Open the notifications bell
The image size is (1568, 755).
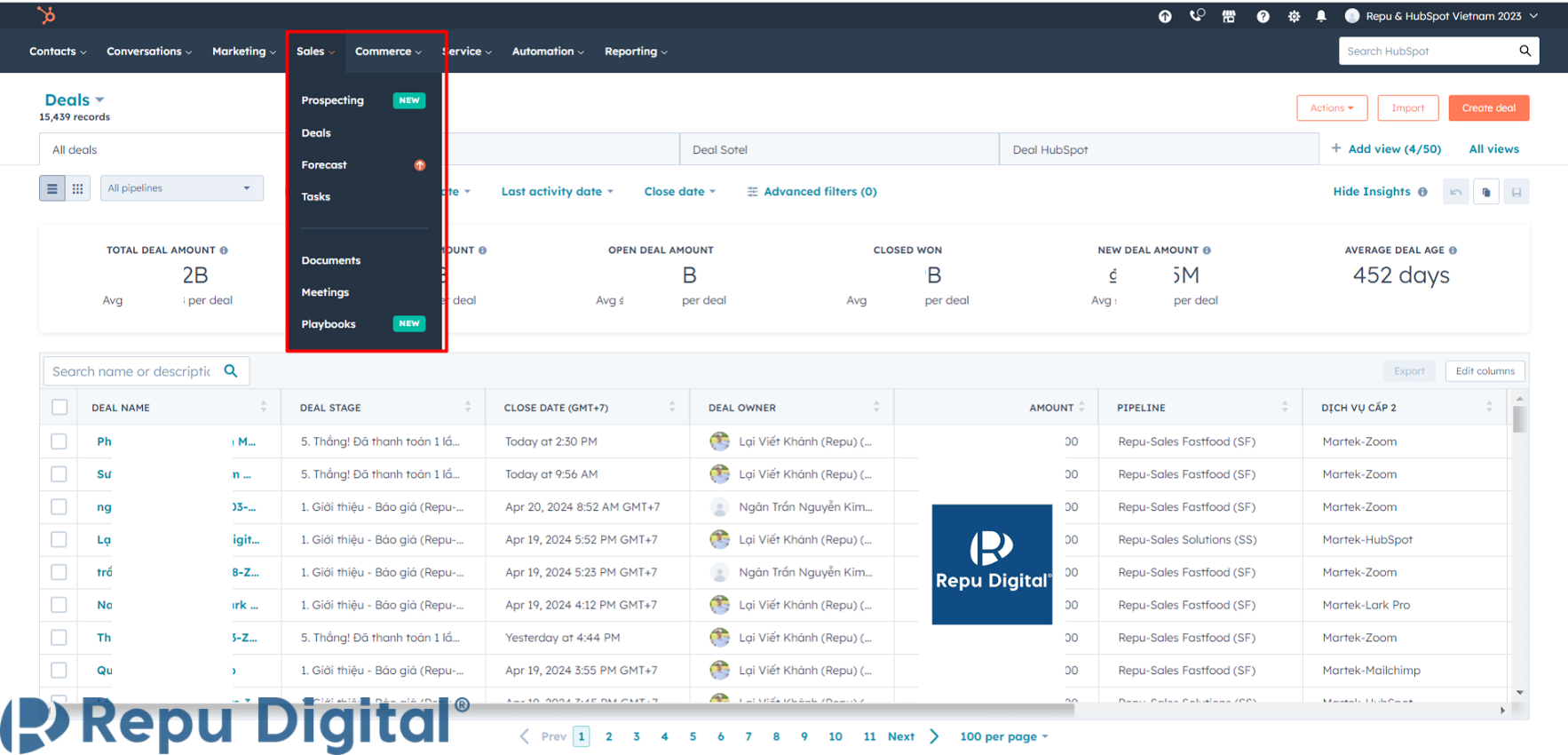coord(1321,16)
